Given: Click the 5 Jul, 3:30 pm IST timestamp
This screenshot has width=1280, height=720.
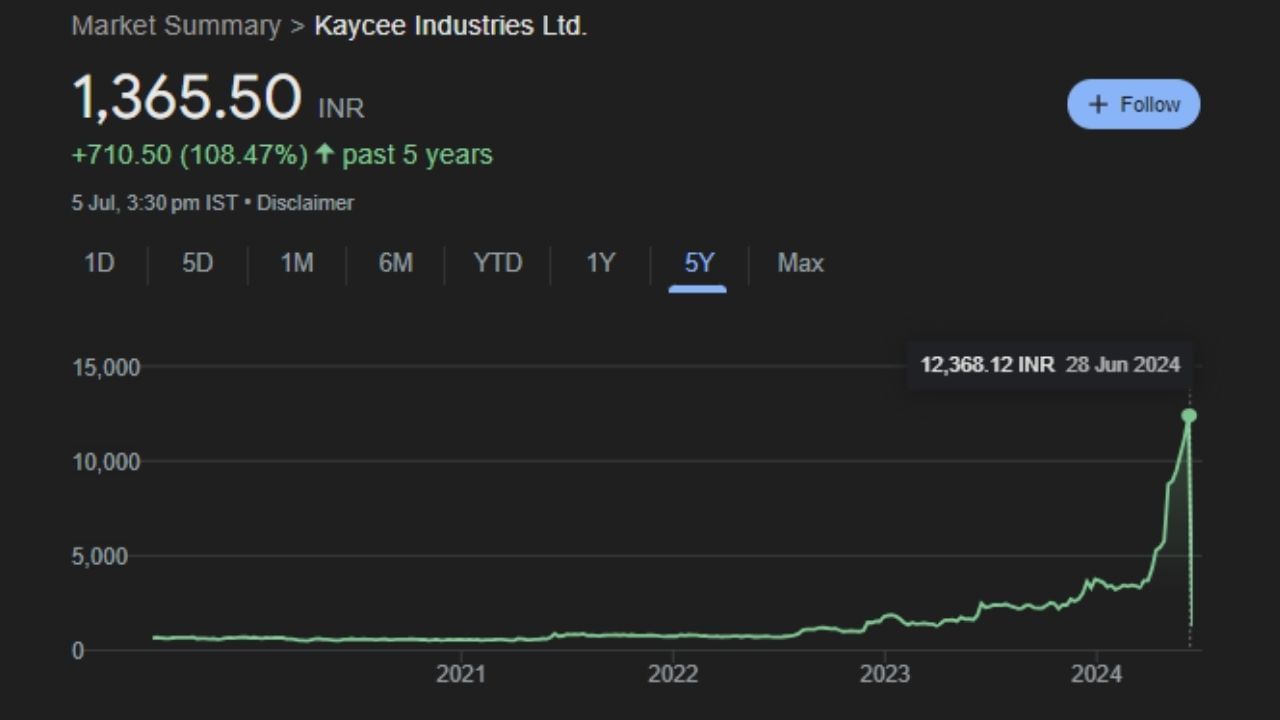Looking at the screenshot, I should (x=155, y=203).
